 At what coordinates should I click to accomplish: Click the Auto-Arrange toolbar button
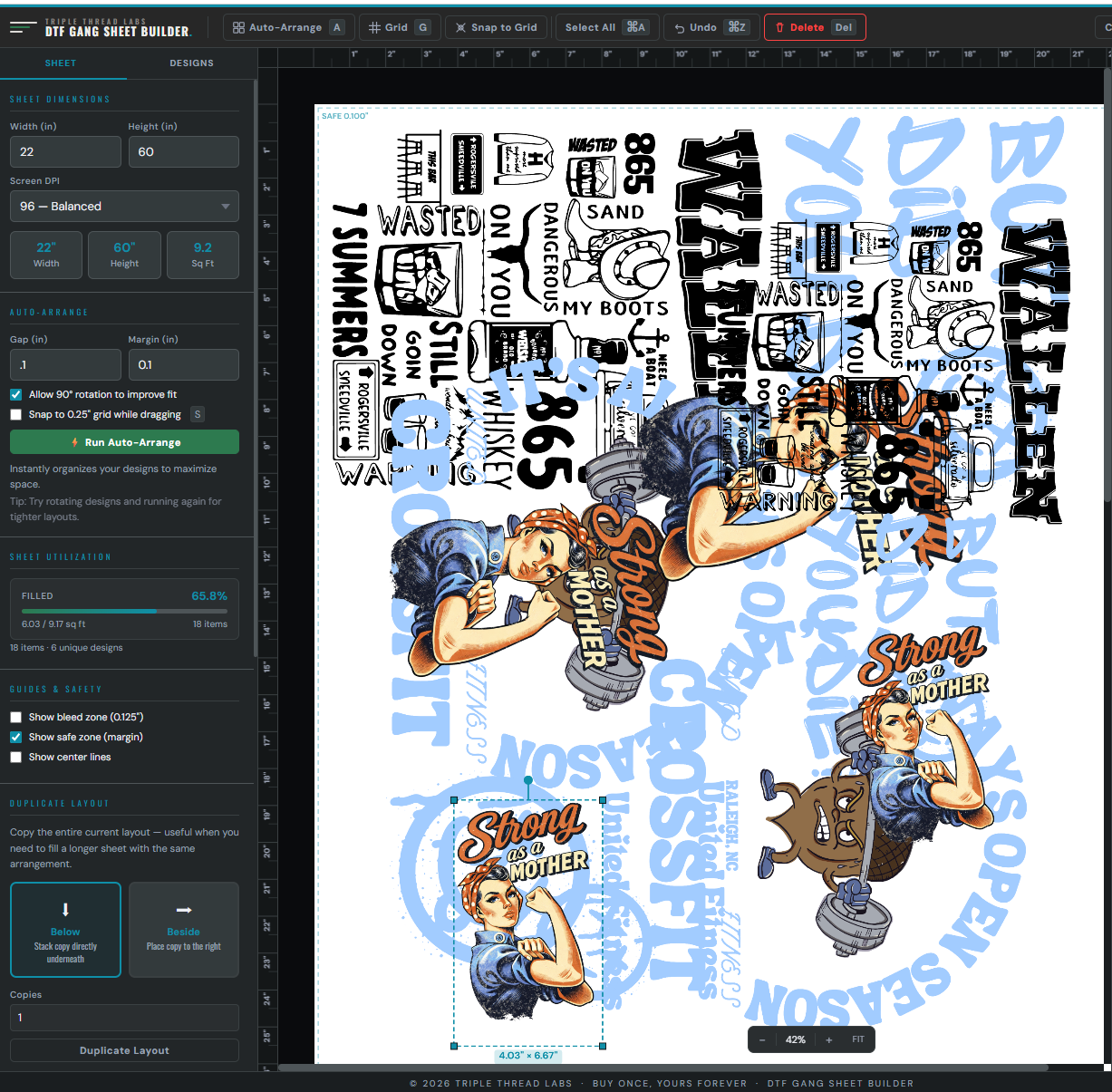(287, 27)
